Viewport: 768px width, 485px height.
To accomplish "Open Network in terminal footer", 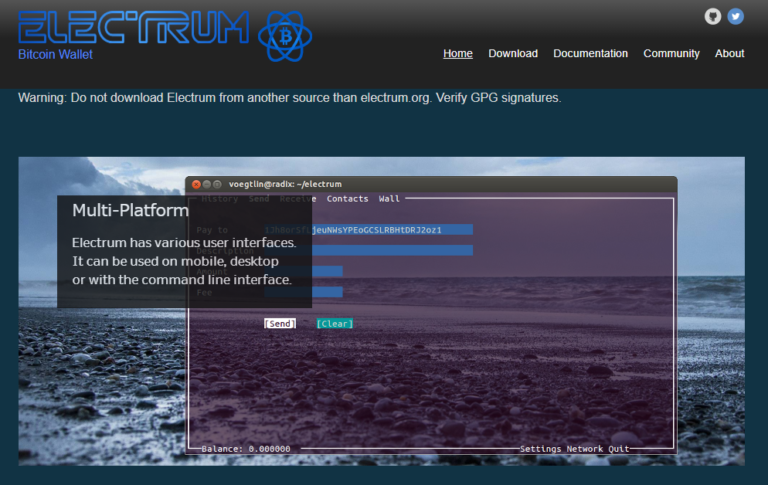I will [x=585, y=449].
